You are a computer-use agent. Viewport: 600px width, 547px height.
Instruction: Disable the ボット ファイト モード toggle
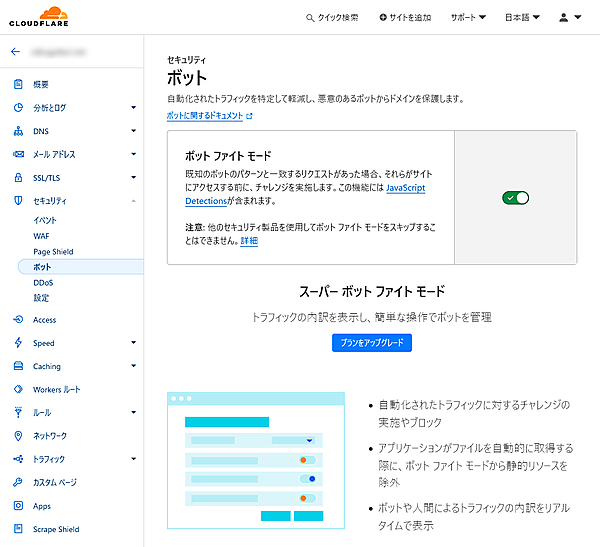pos(516,198)
